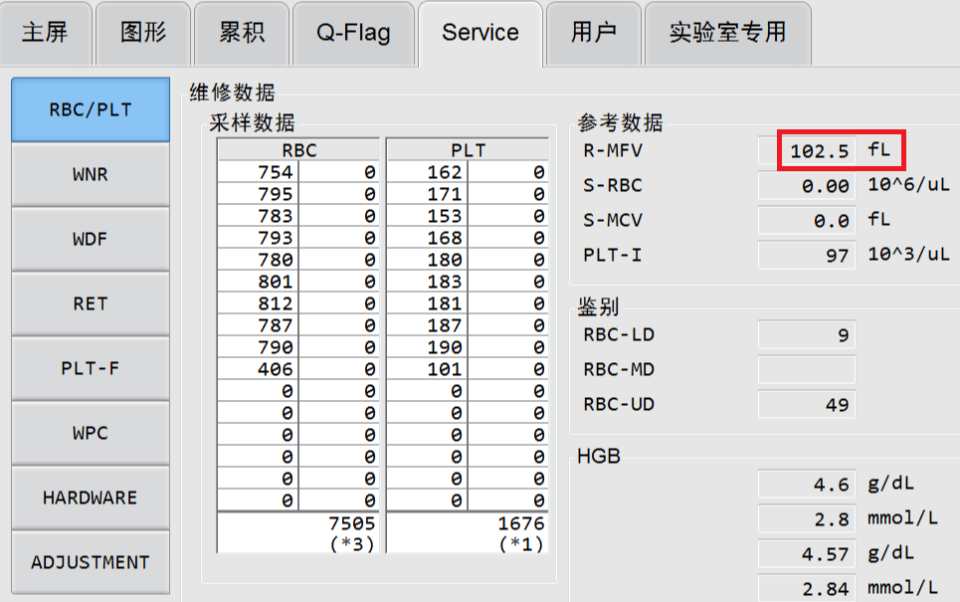Screen dimensions: 960x602
Task: Click the Service tab
Action: (x=480, y=33)
